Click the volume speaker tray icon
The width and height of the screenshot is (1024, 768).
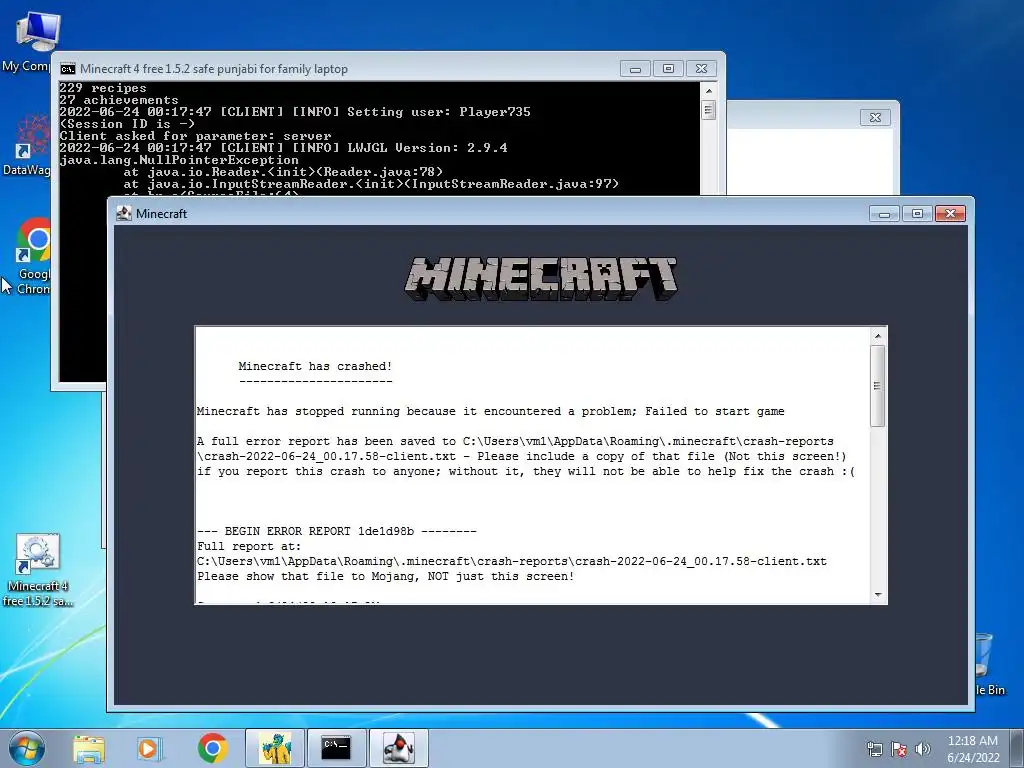pos(923,749)
